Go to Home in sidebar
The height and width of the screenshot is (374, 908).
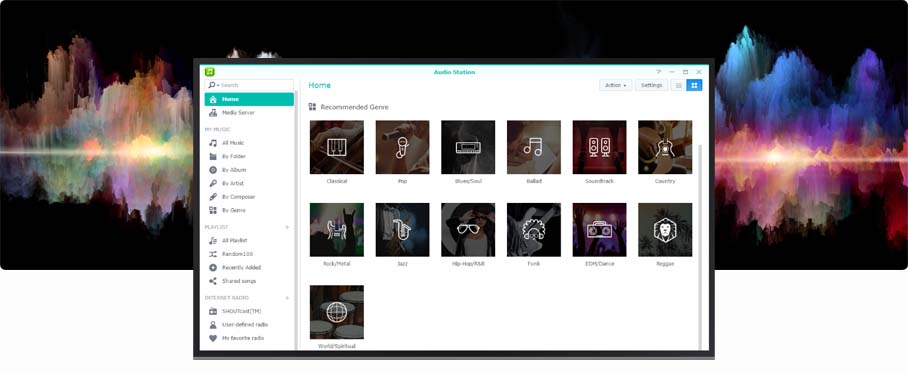click(249, 100)
